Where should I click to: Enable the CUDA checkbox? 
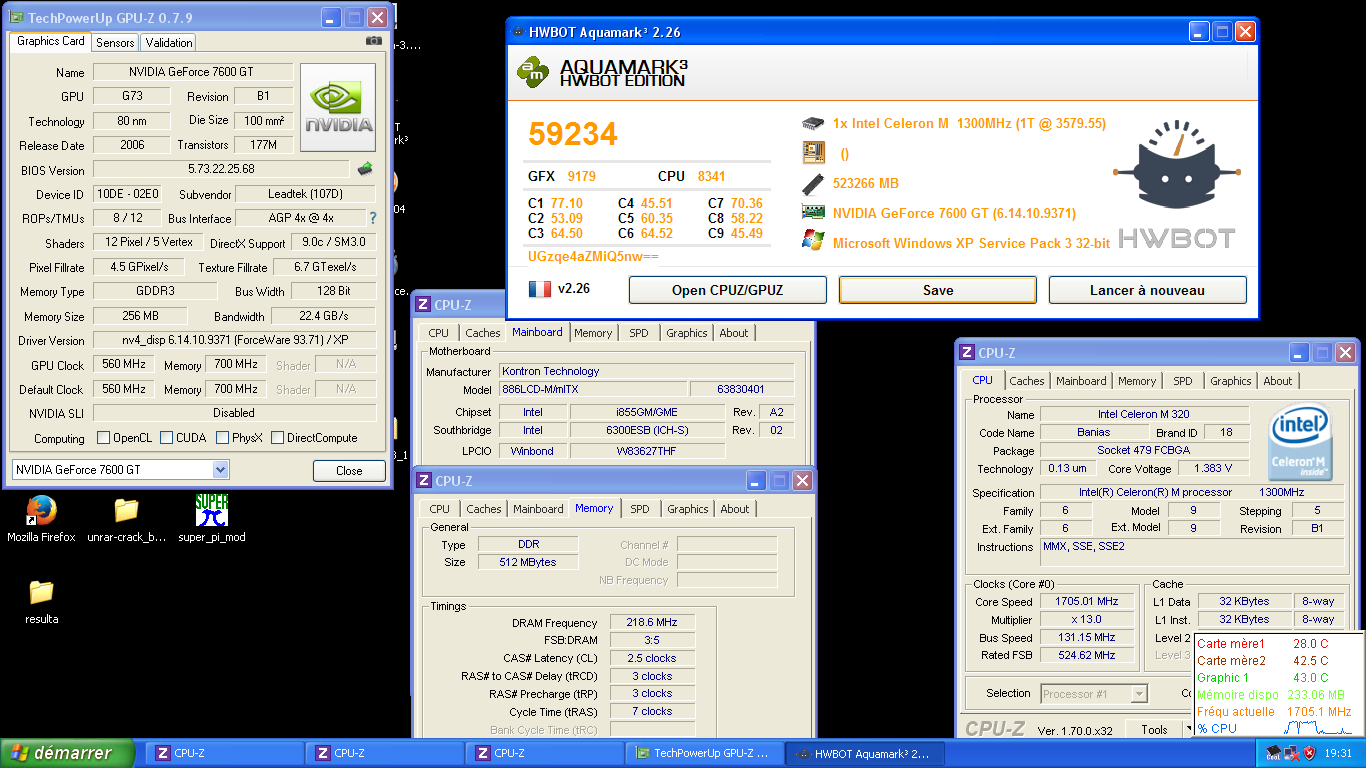[166, 437]
